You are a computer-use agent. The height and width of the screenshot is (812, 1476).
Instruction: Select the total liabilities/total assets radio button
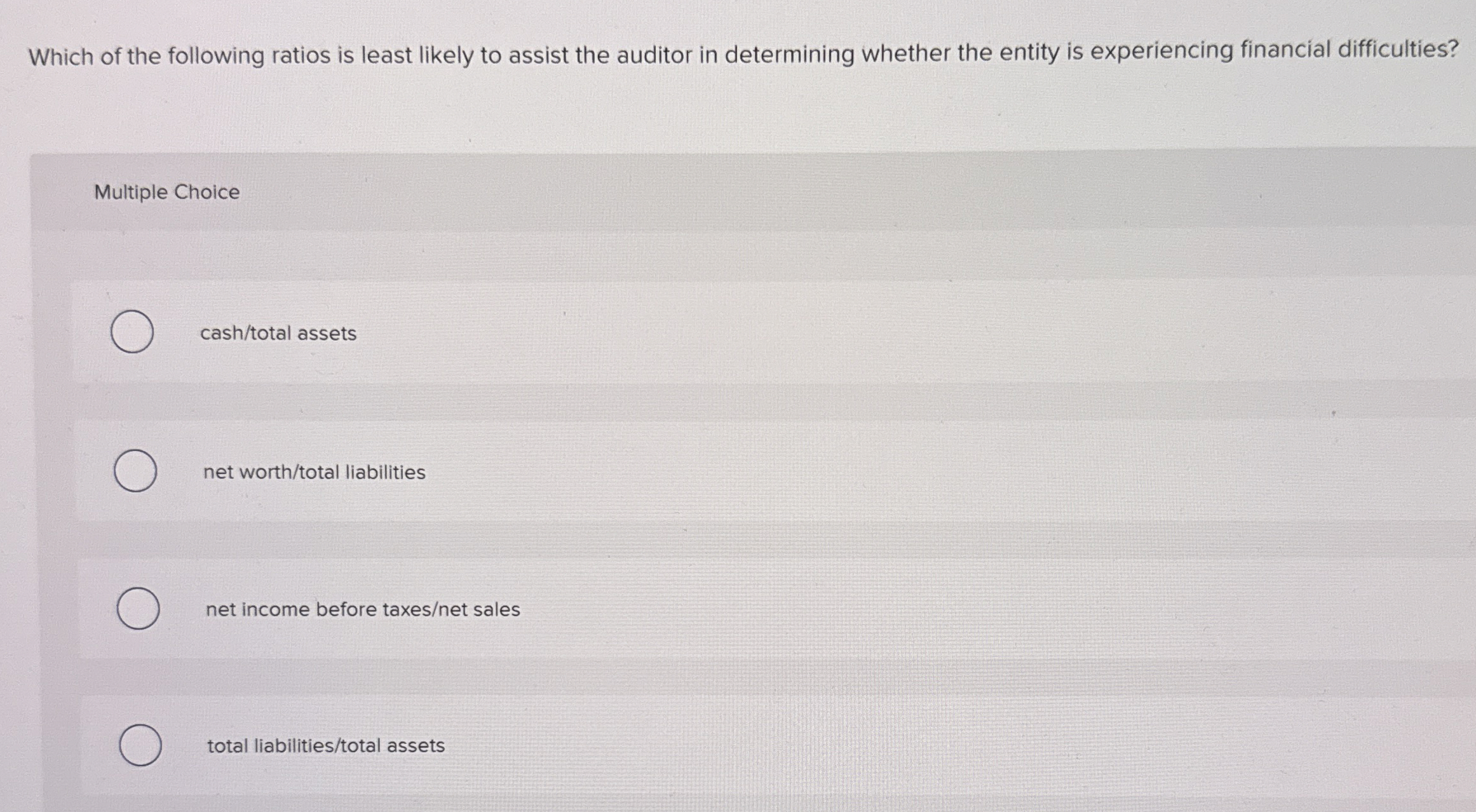click(141, 745)
